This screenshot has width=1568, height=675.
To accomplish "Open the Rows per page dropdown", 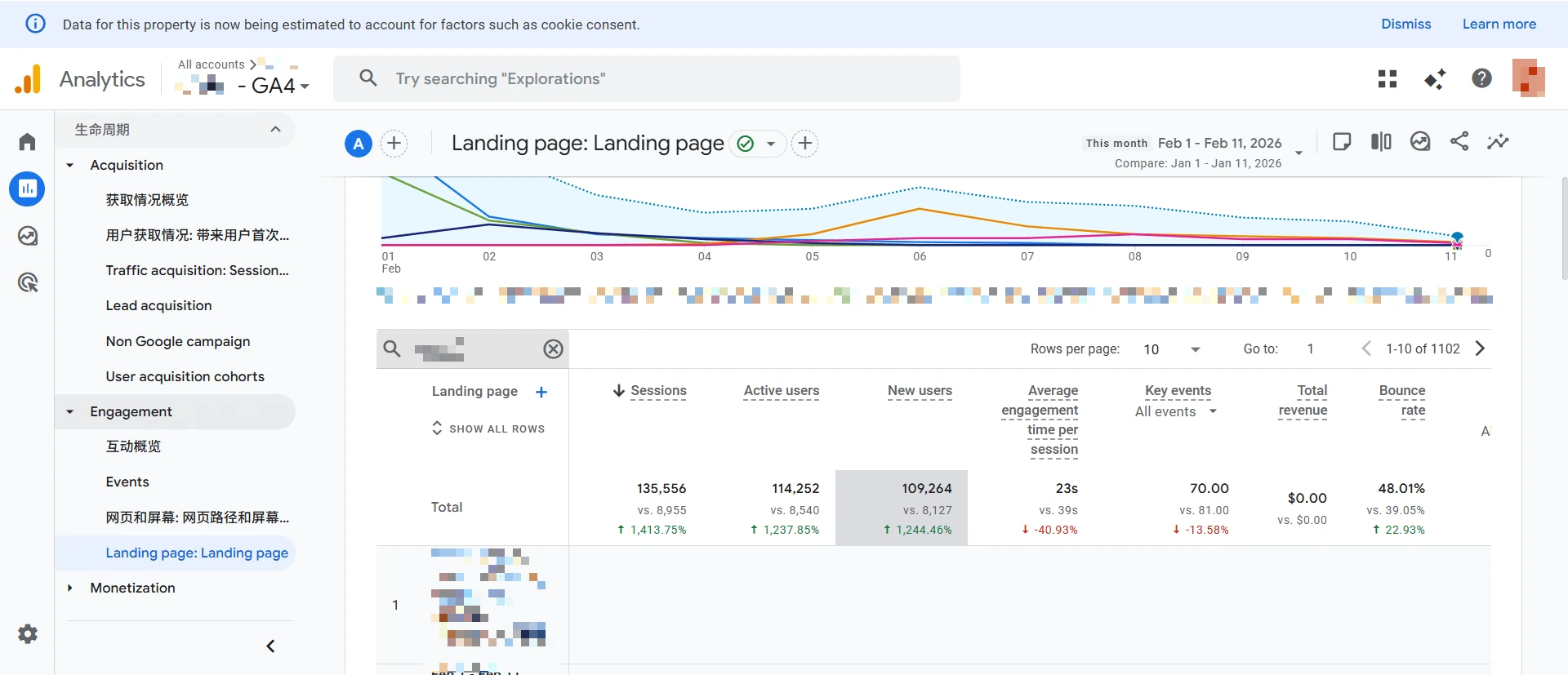I will [1172, 349].
